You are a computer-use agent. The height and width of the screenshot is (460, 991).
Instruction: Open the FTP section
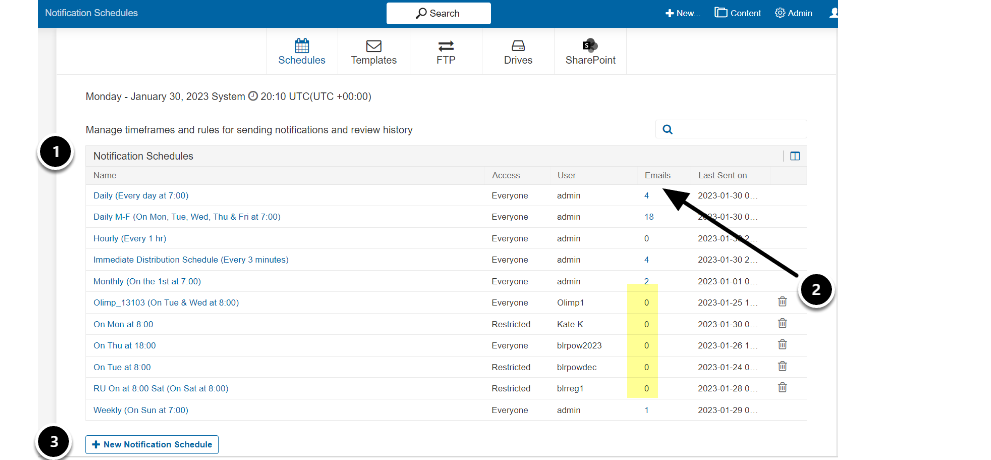coord(446,52)
